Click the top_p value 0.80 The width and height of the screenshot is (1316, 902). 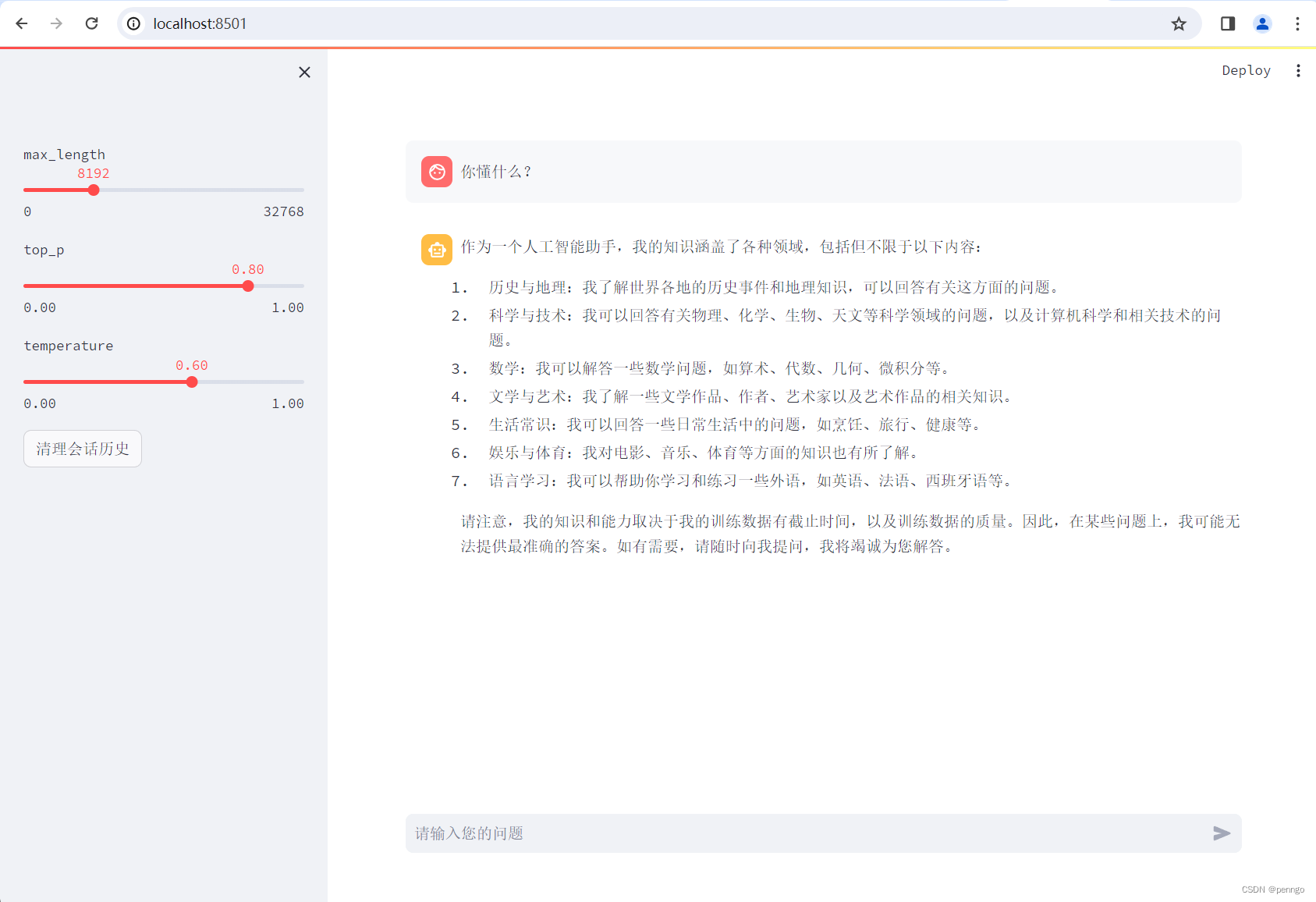coord(248,269)
